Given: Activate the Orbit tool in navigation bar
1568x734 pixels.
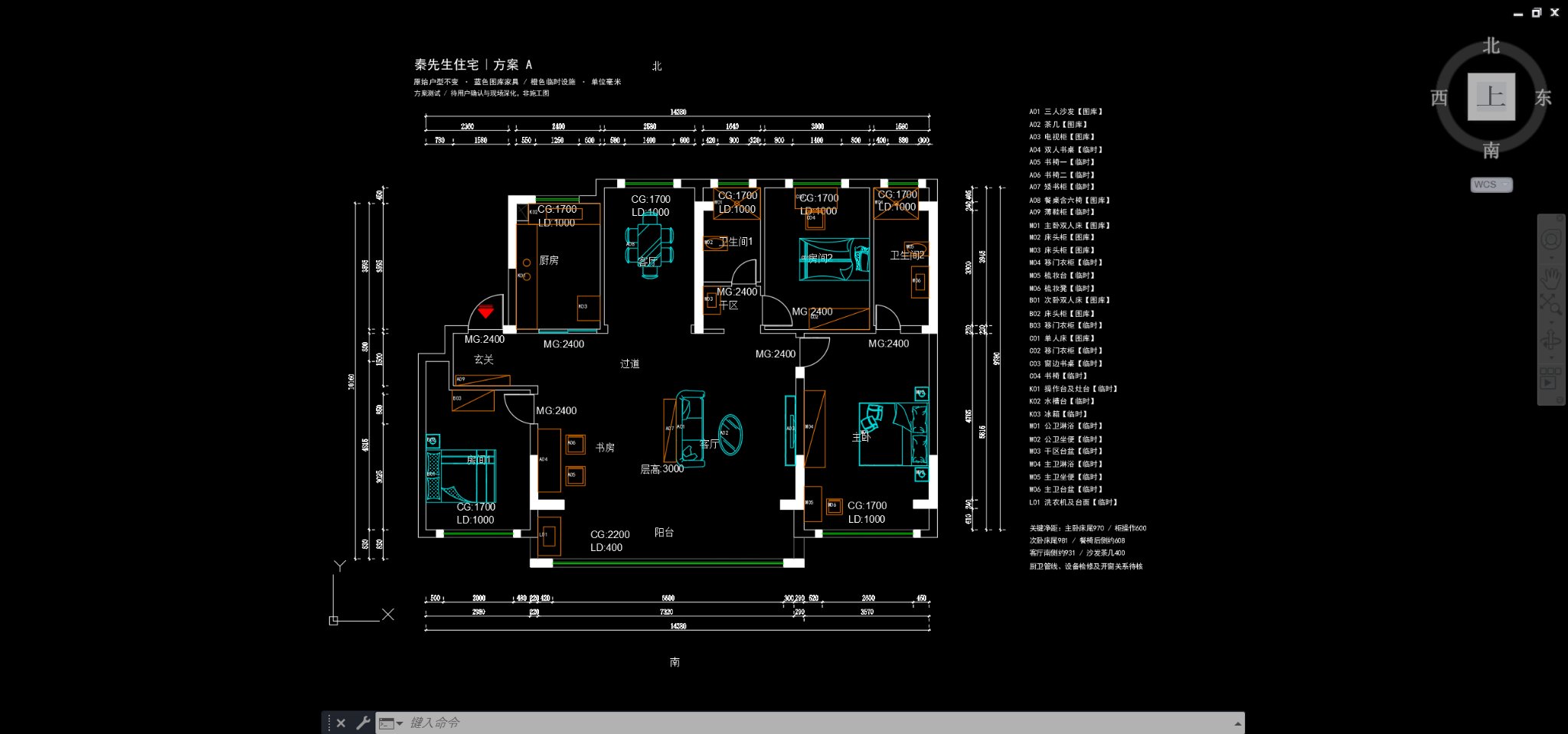Looking at the screenshot, I should (x=1551, y=340).
